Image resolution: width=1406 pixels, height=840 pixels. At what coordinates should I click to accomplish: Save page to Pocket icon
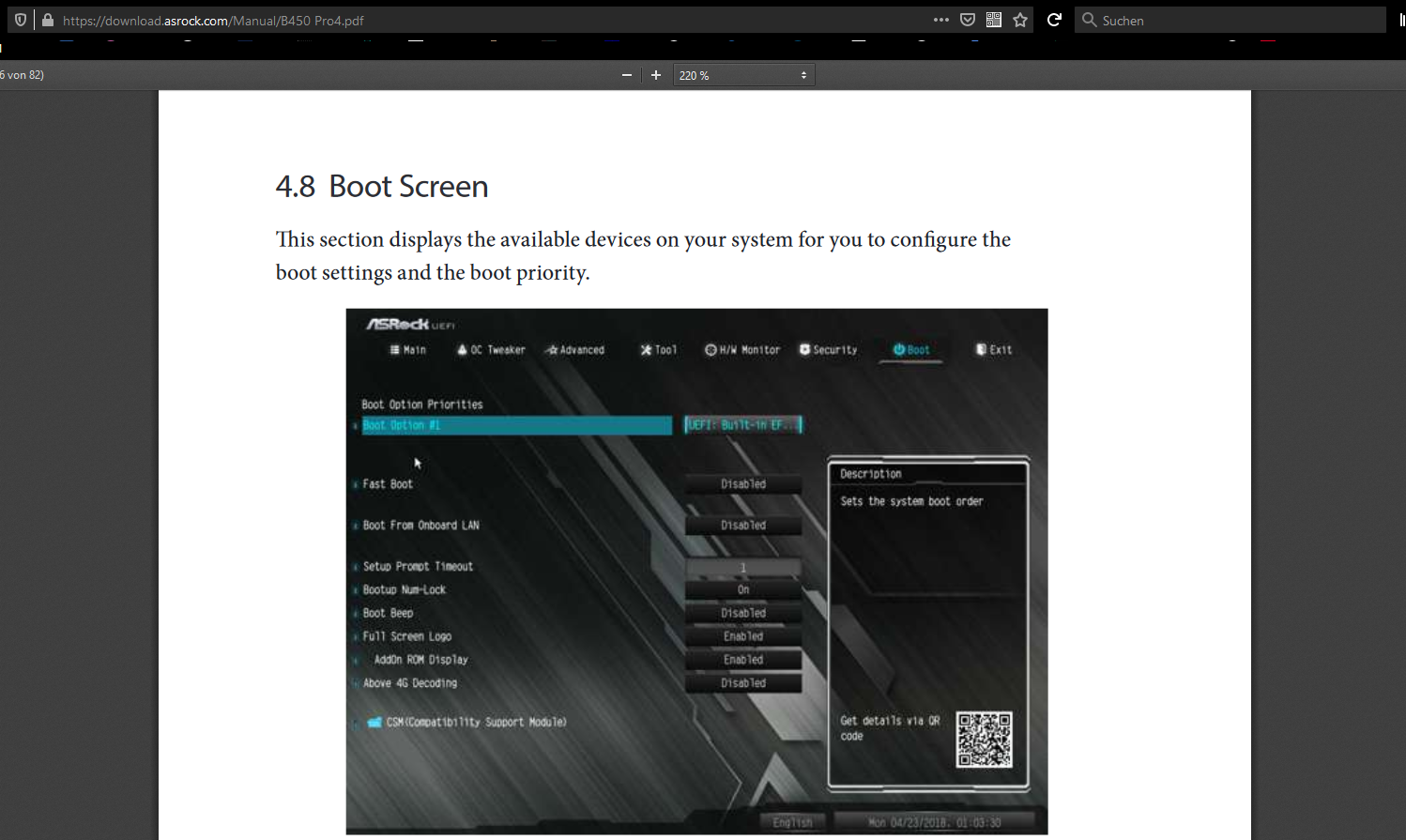pyautogui.click(x=968, y=20)
